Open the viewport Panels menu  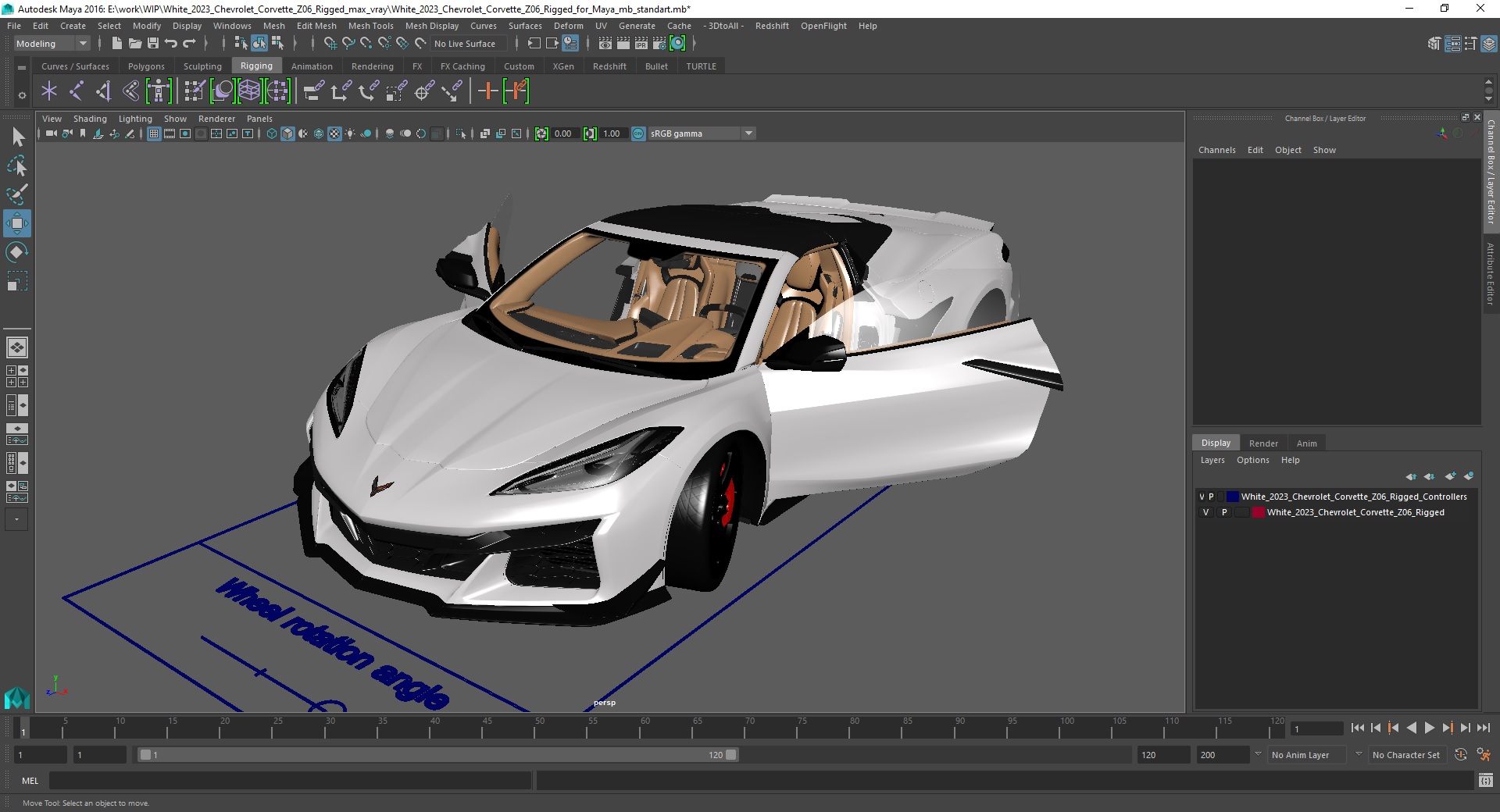[259, 119]
